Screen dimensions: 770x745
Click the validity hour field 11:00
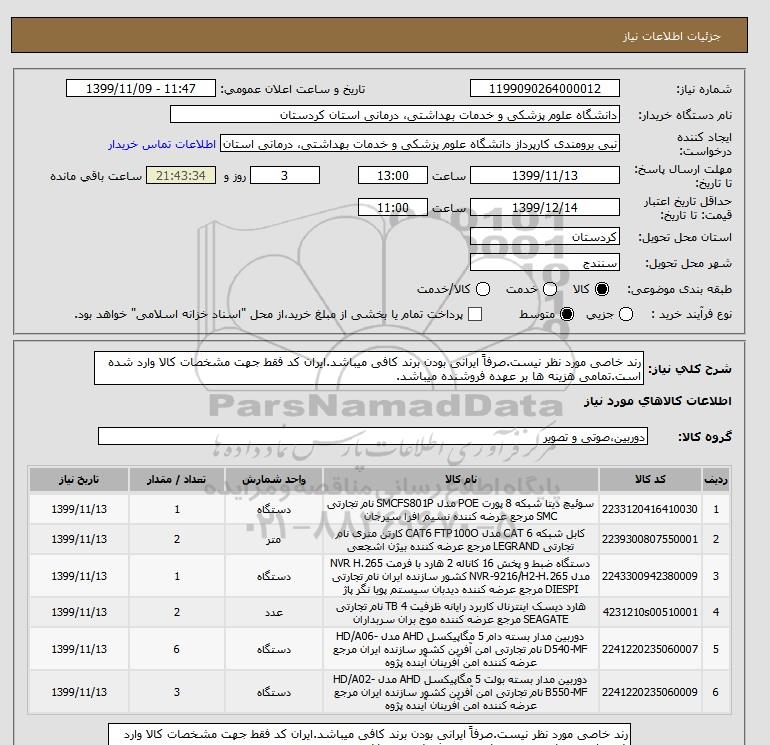click(393, 207)
